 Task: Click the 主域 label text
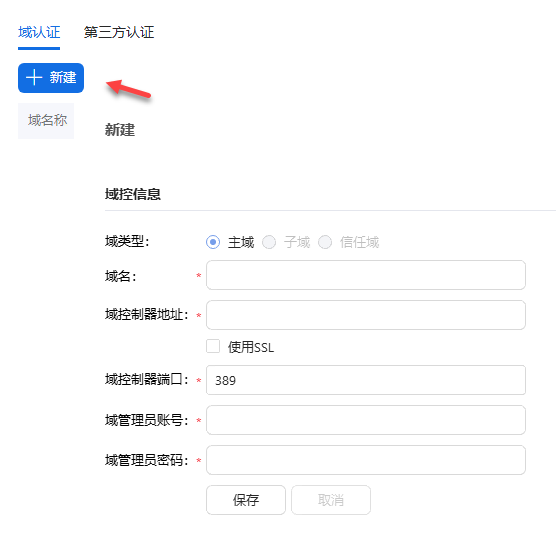click(x=241, y=243)
